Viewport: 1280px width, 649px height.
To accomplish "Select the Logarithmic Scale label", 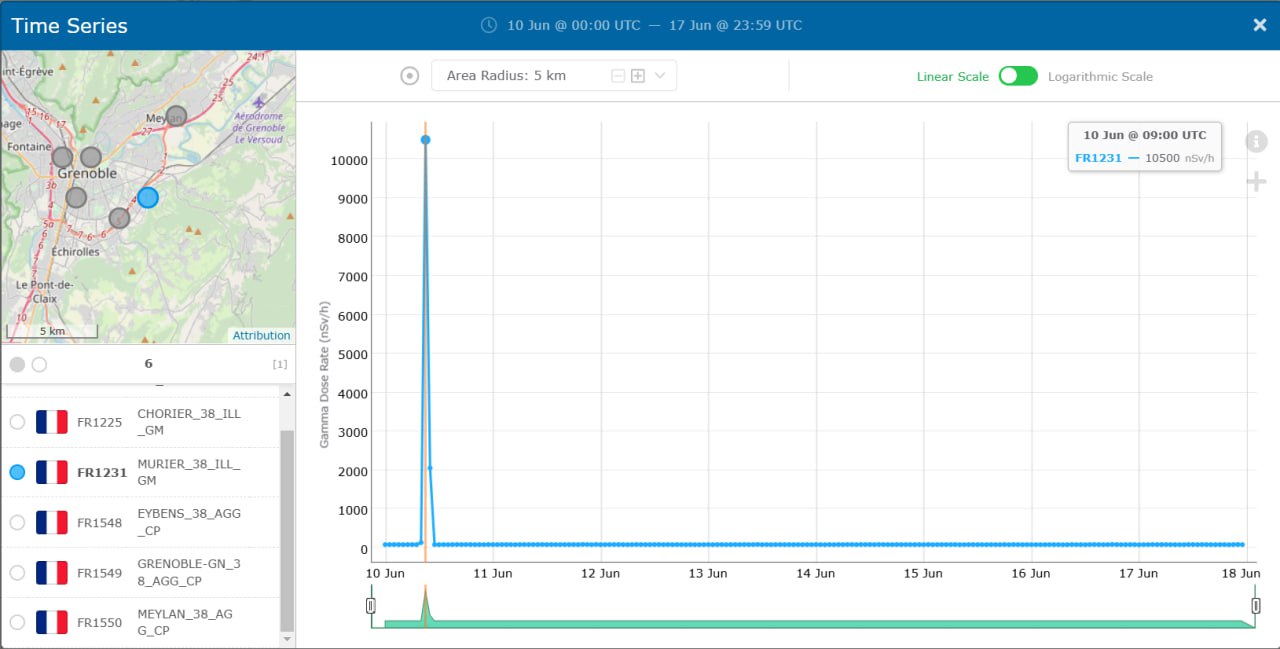I will [1100, 77].
